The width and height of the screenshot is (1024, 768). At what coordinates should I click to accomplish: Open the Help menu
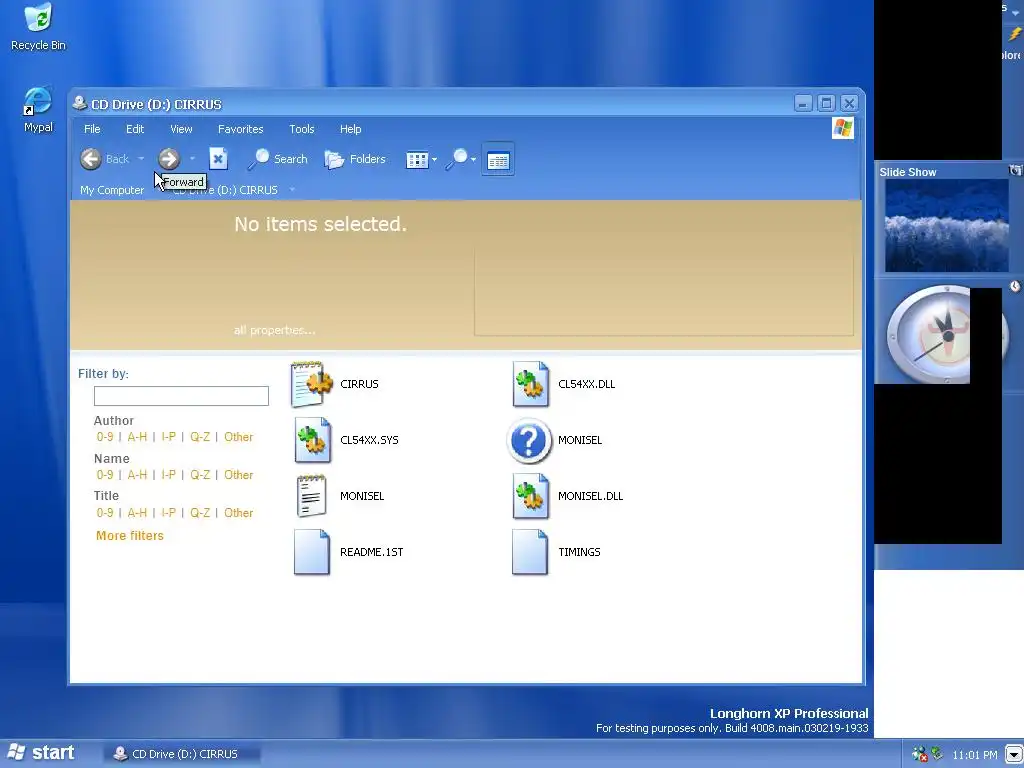350,129
